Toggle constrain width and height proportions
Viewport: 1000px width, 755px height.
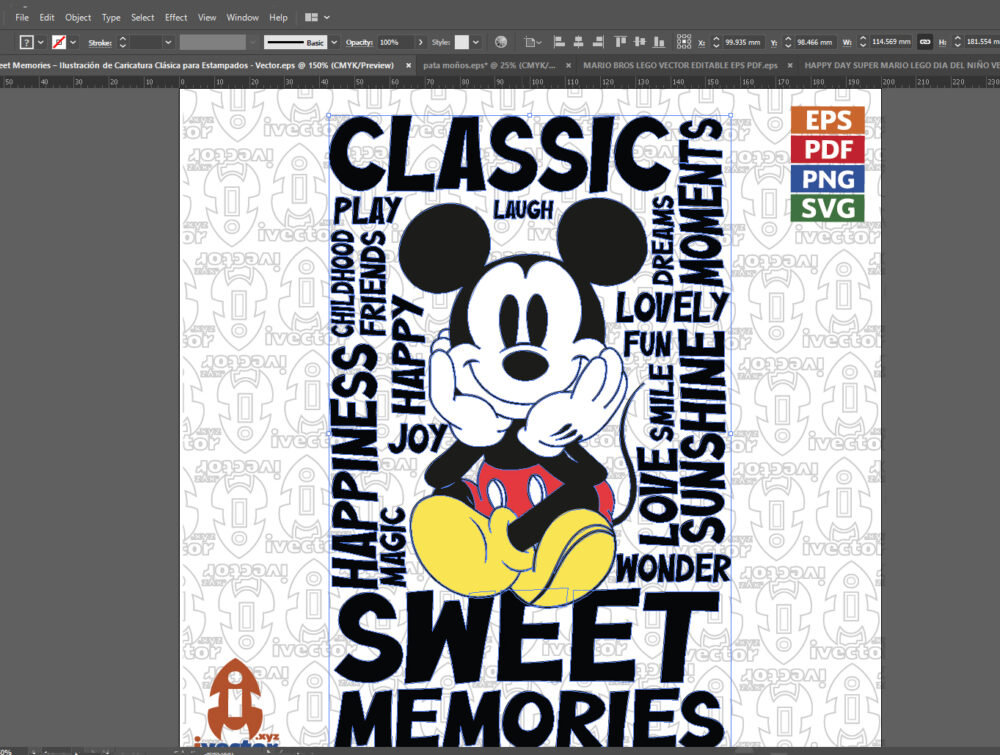tap(924, 42)
